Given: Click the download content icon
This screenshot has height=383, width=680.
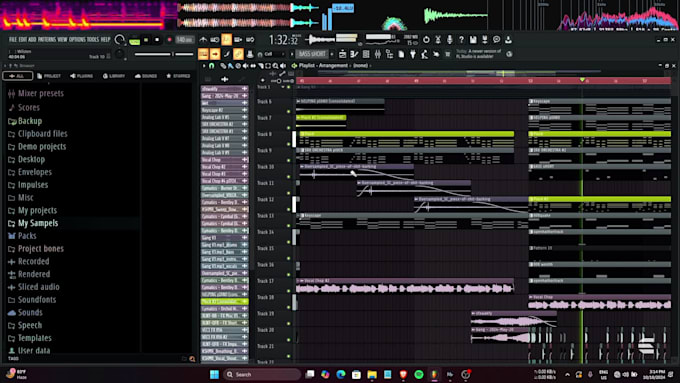Looking at the screenshot, I should click(508, 40).
